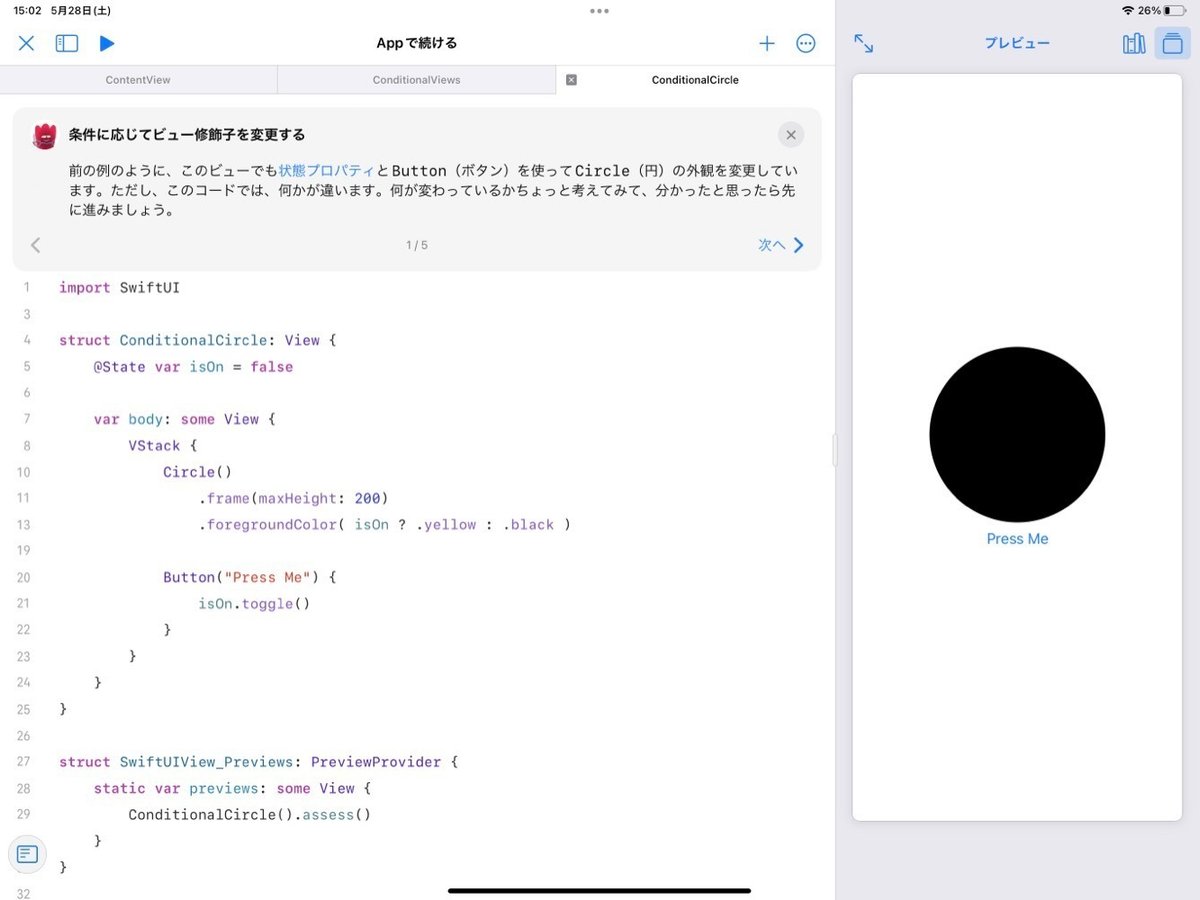Click '@State var isOn = false' line
Image resolution: width=1200 pixels, height=900 pixels.
point(193,367)
